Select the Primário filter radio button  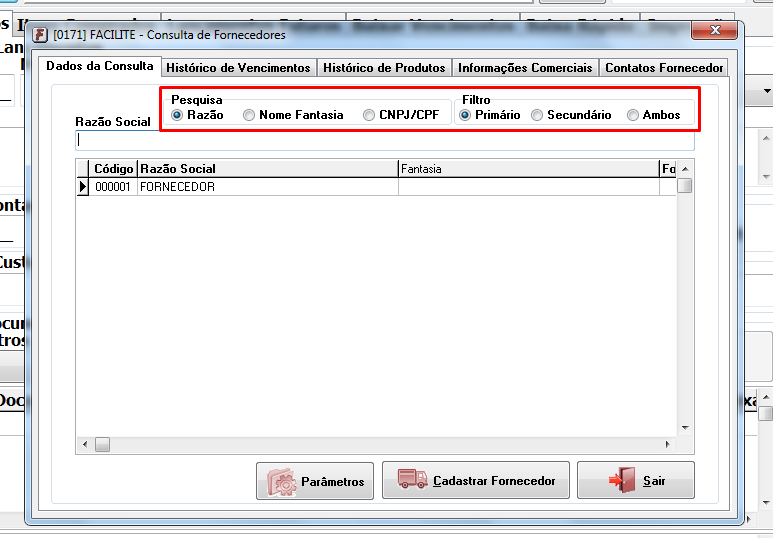pyautogui.click(x=465, y=115)
